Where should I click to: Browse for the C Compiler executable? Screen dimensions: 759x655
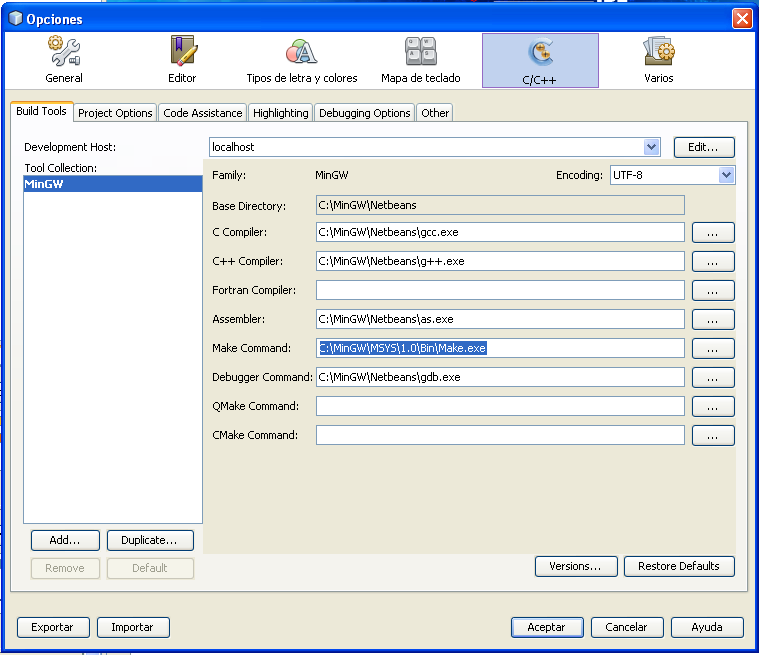713,232
